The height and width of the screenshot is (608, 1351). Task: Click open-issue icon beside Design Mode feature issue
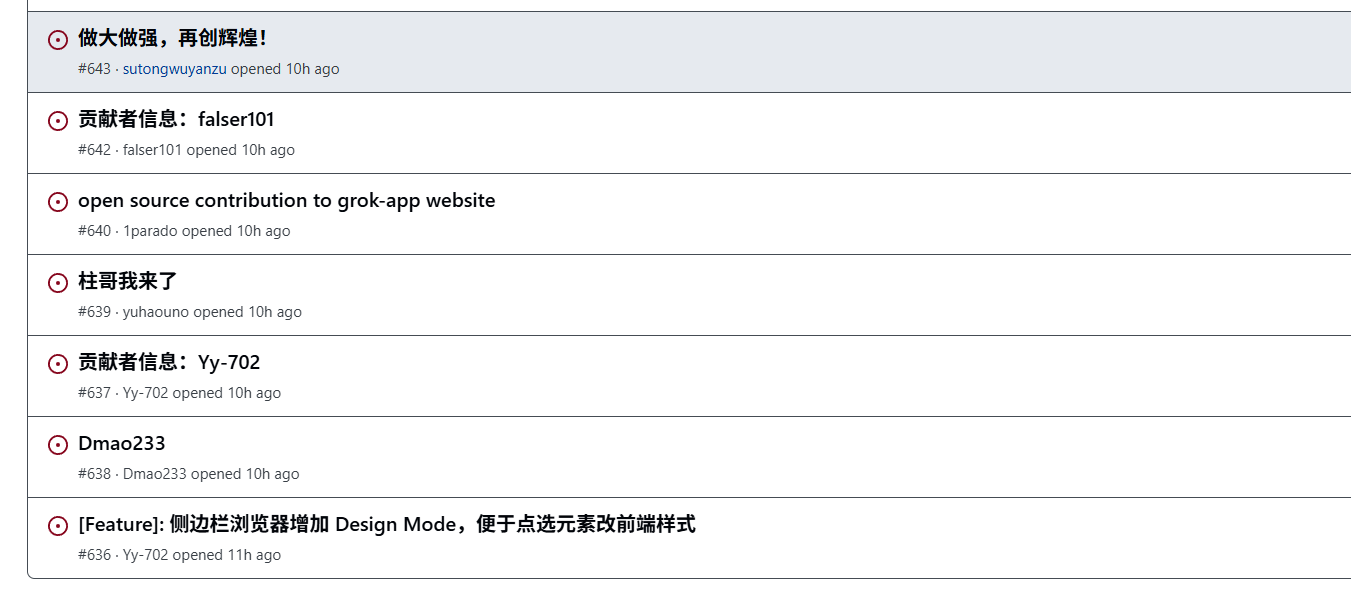58,526
